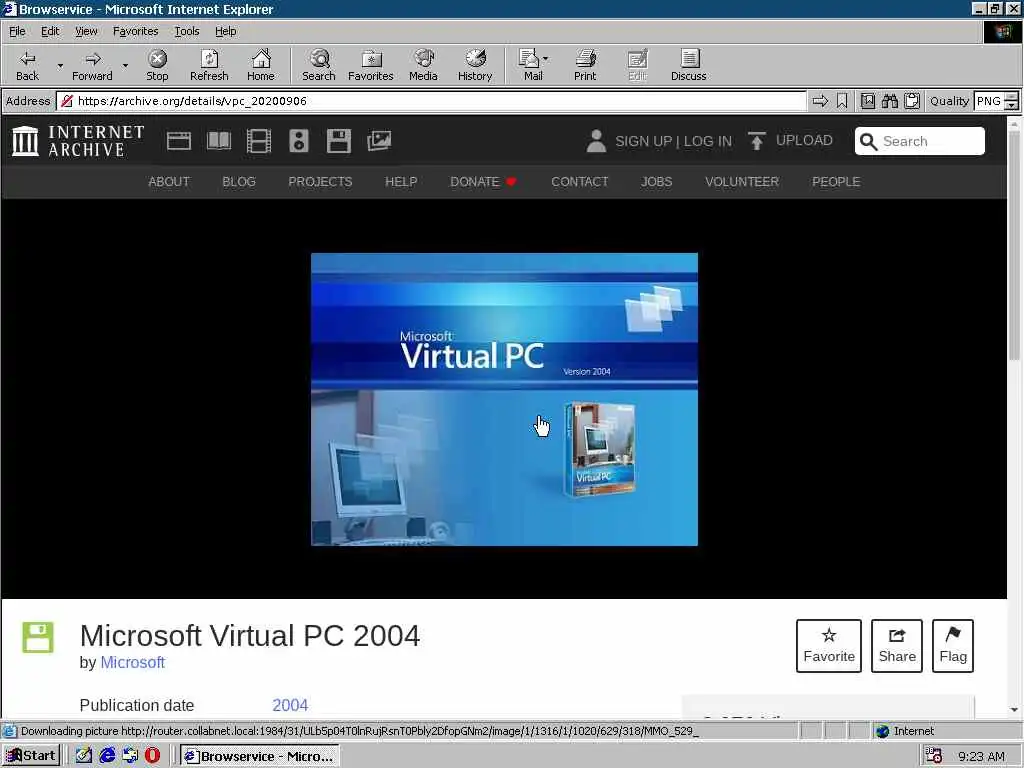Viewport: 1024px width, 768px height.
Task: Click the clipboard icon near Quality
Action: point(912,101)
